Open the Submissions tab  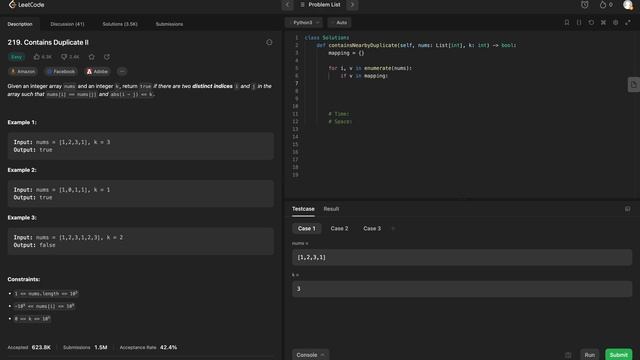tap(169, 24)
